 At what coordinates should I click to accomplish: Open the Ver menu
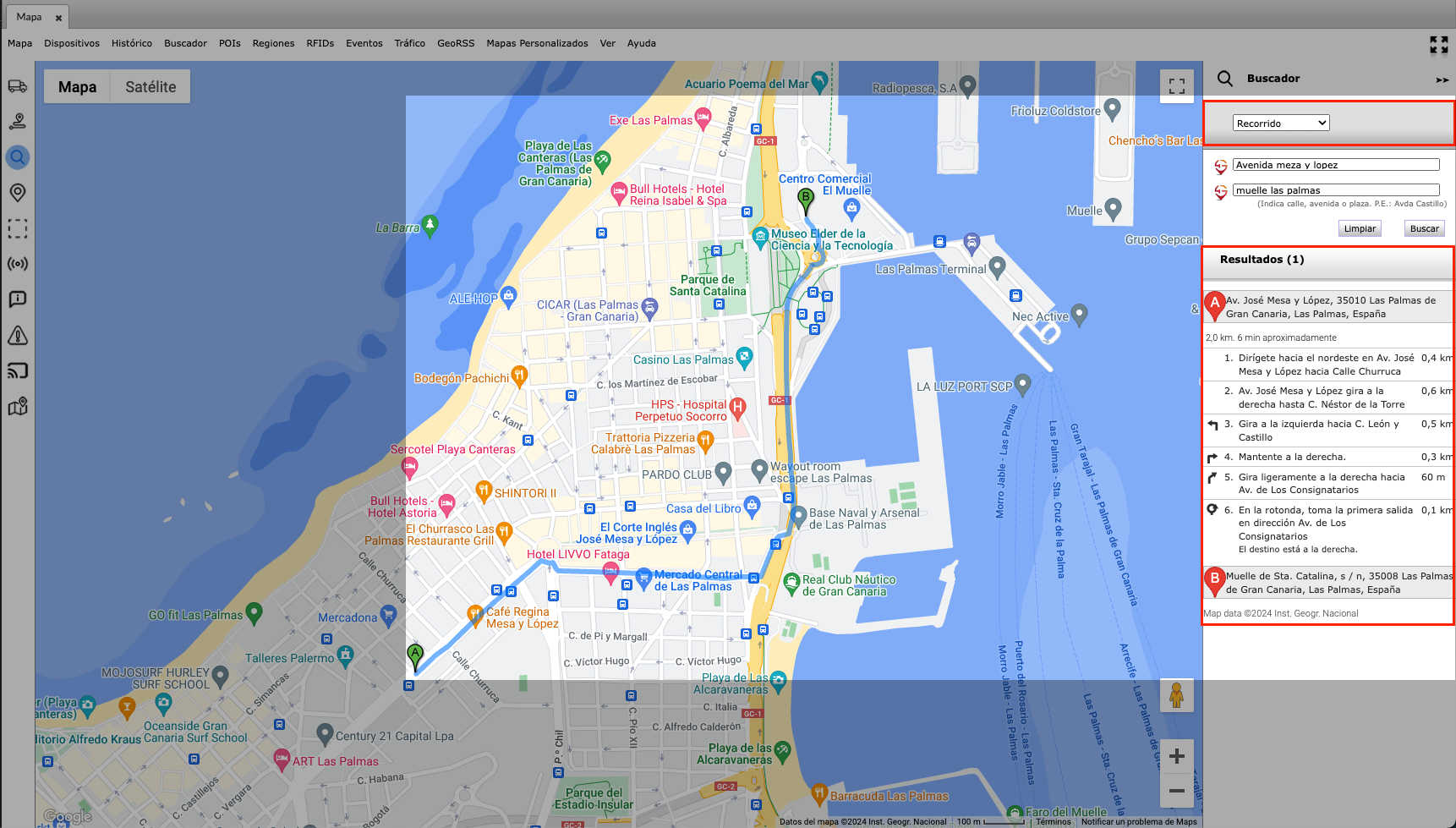pos(608,43)
